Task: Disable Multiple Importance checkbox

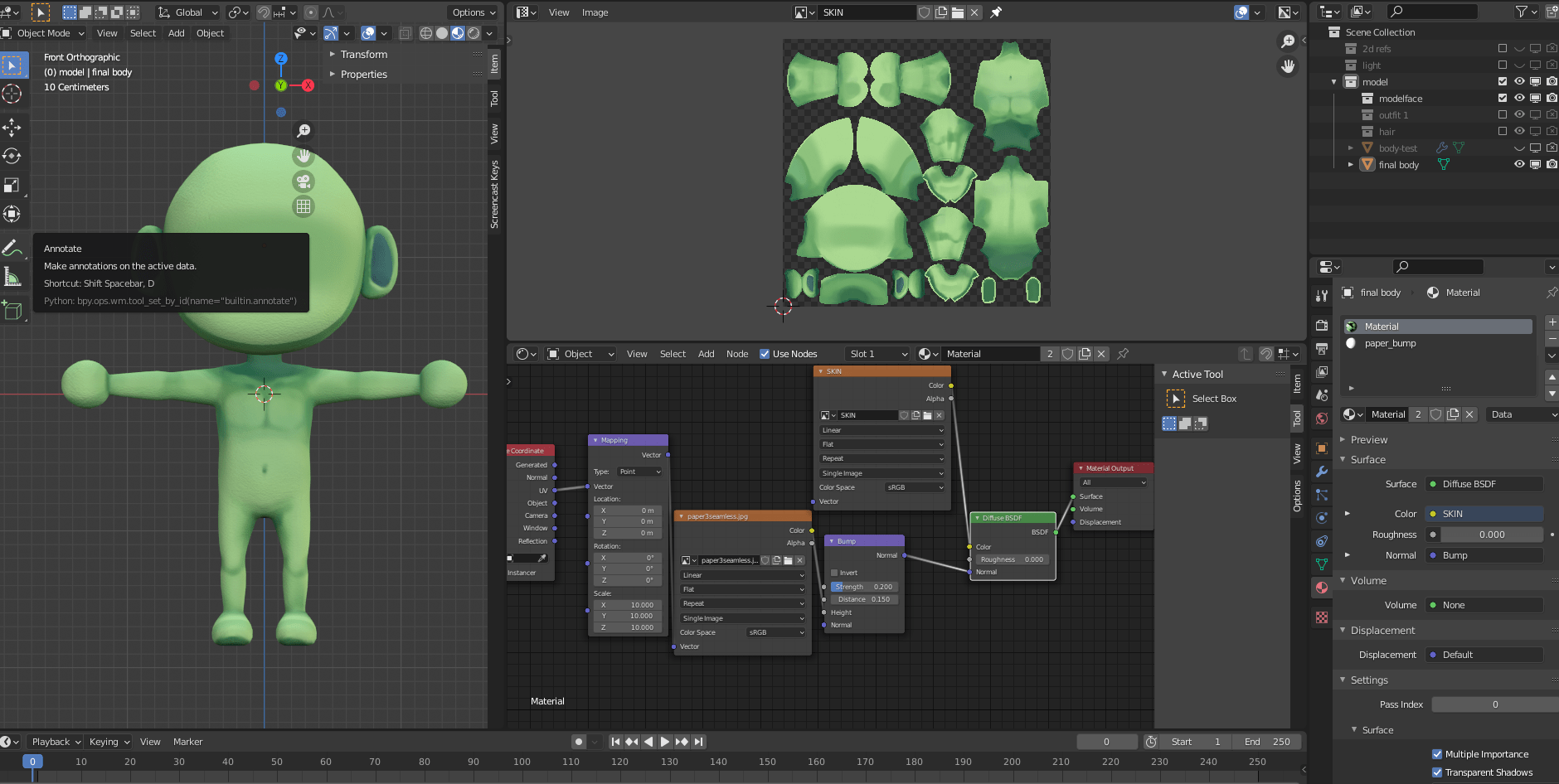Action: click(1437, 754)
